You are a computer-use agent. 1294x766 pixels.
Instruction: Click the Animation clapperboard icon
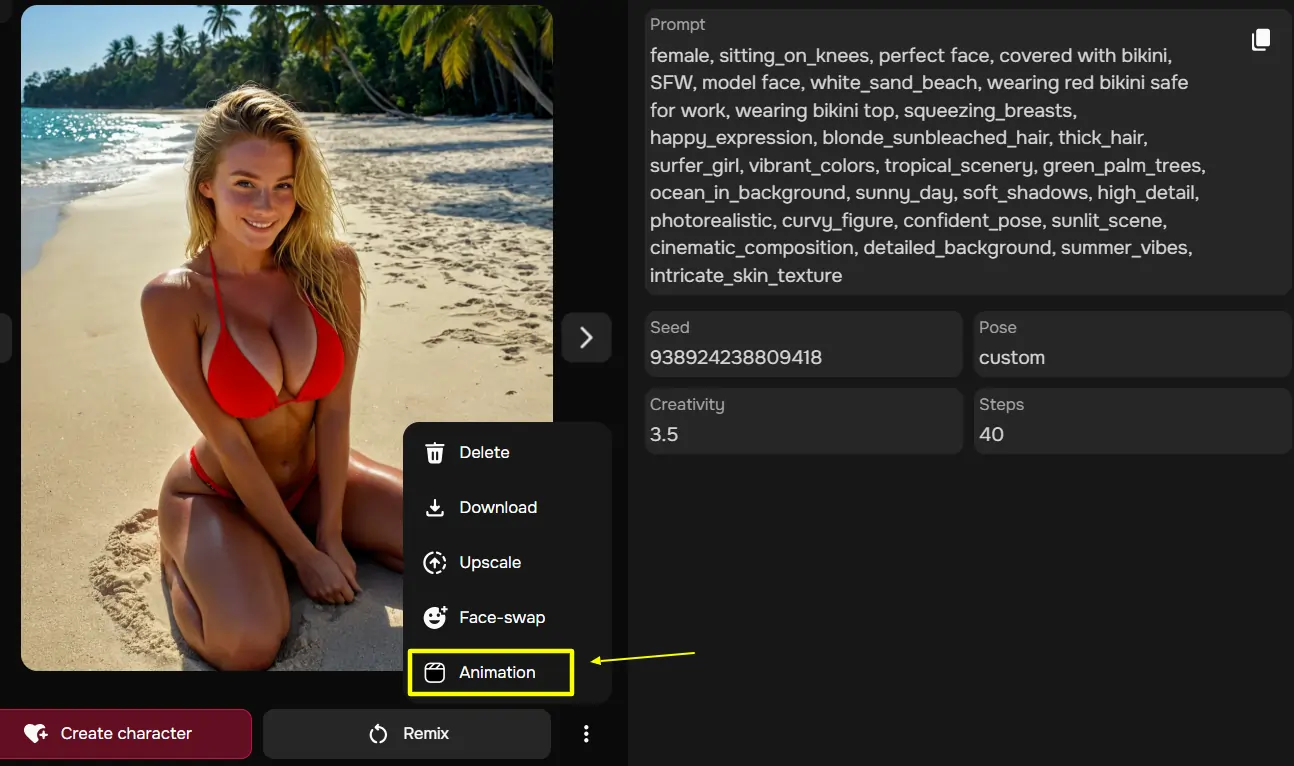(435, 673)
